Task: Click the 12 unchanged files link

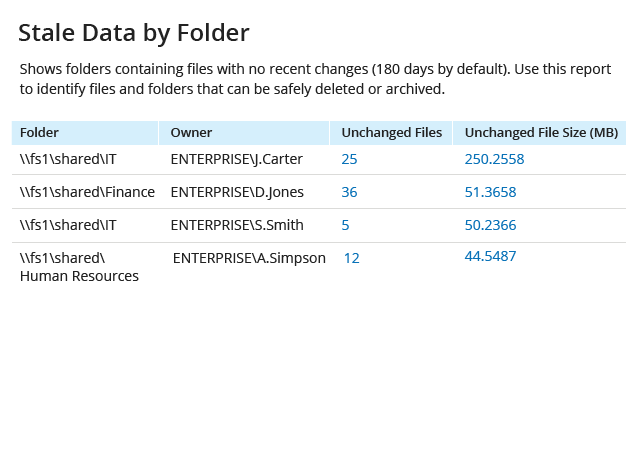Action: pos(351,258)
